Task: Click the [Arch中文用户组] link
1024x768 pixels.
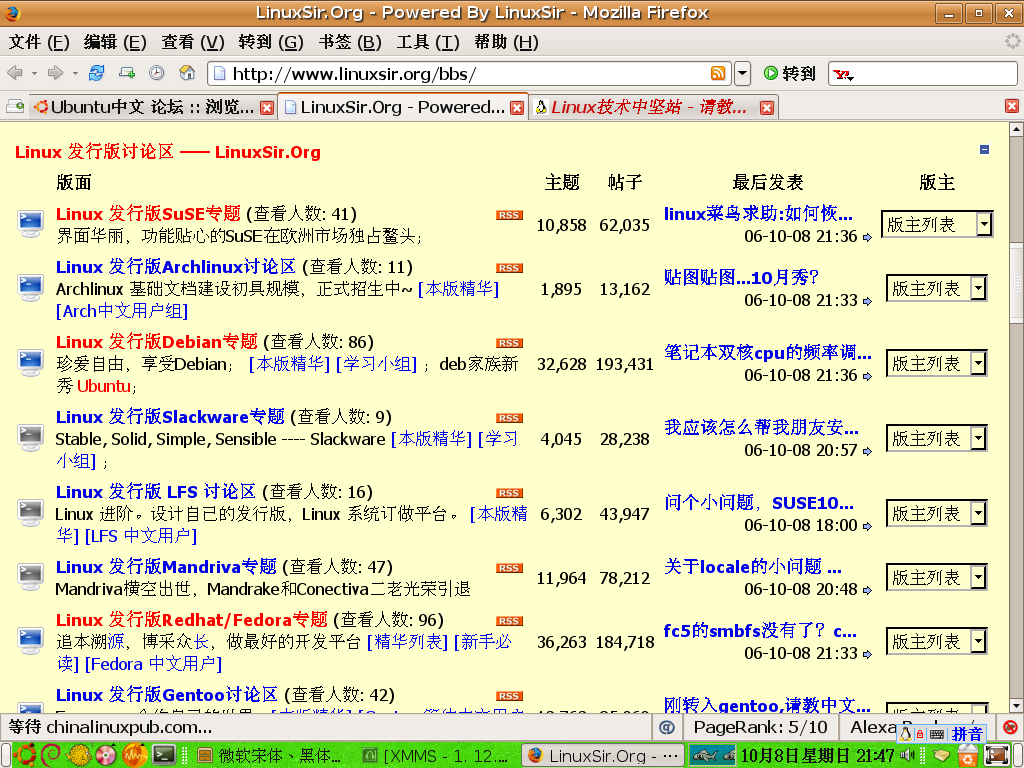Action: tap(122, 311)
